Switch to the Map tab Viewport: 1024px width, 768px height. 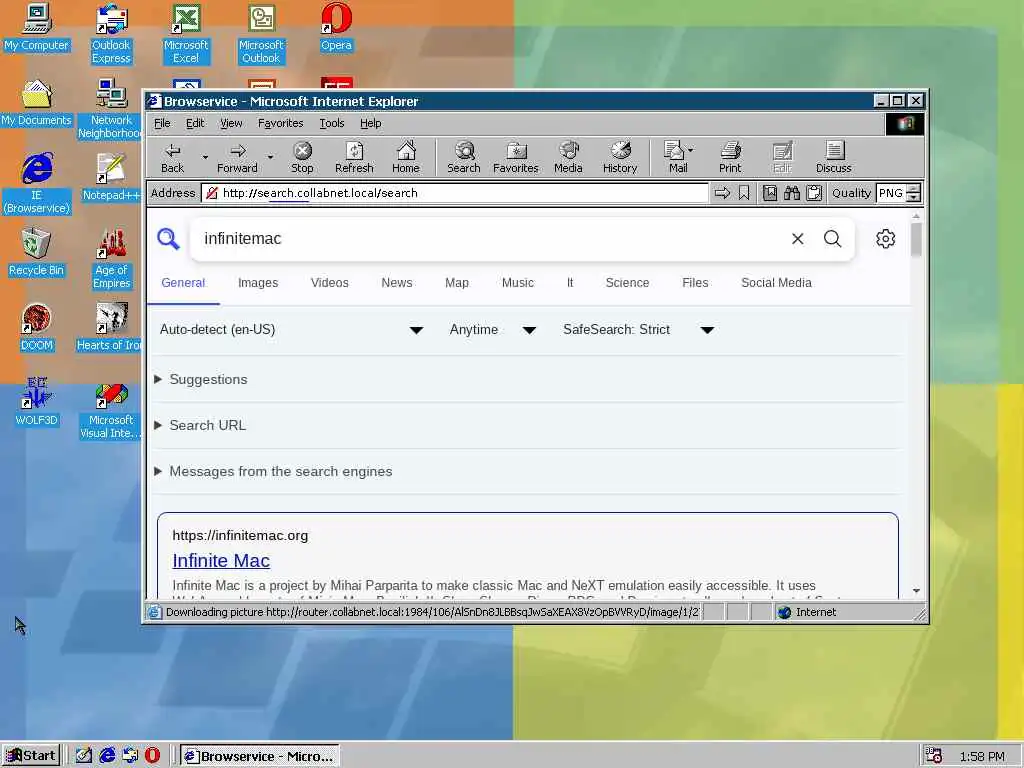(456, 283)
